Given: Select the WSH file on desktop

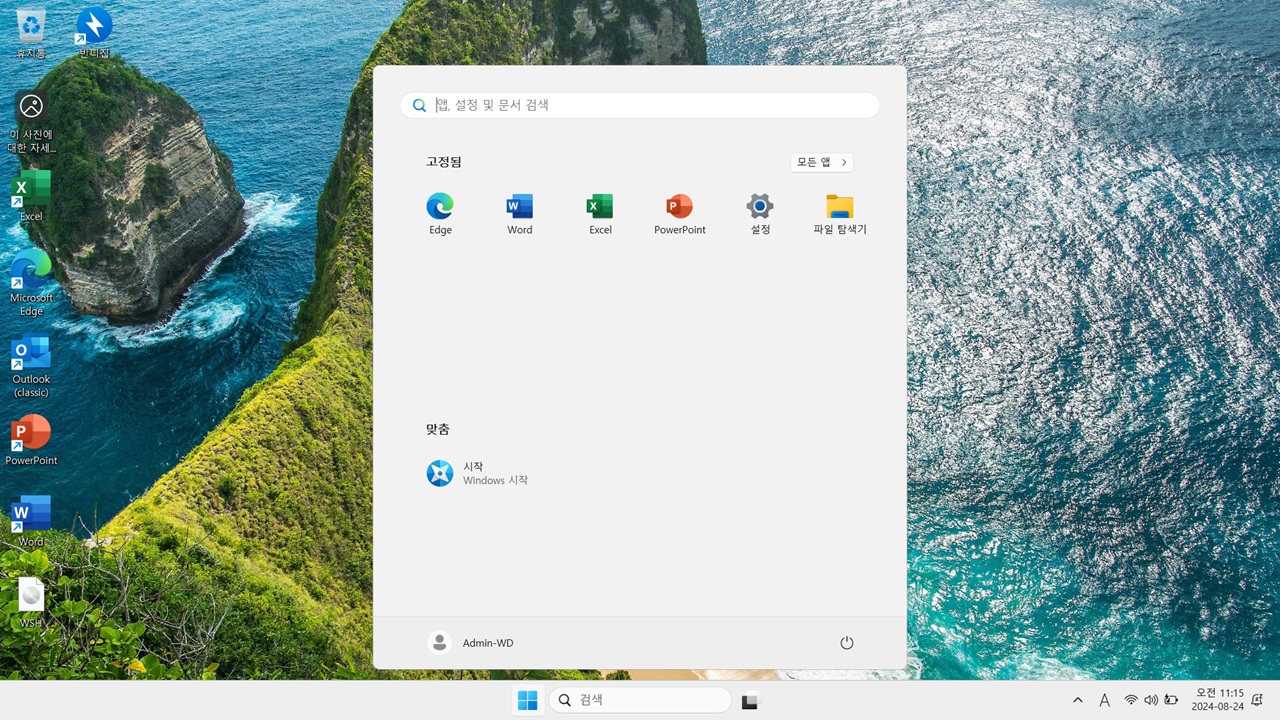Looking at the screenshot, I should (x=31, y=603).
